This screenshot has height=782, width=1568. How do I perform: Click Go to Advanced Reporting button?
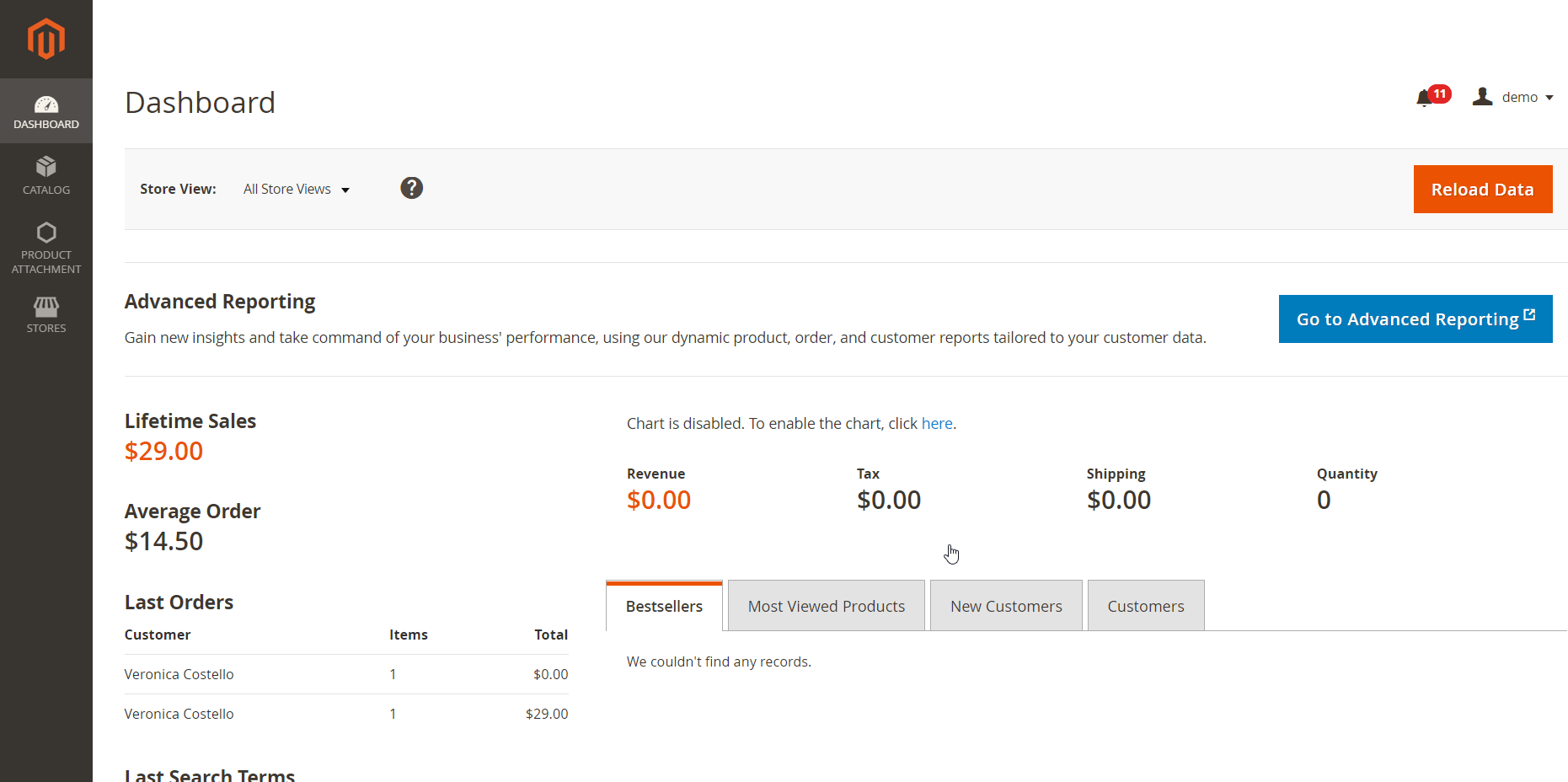point(1415,319)
